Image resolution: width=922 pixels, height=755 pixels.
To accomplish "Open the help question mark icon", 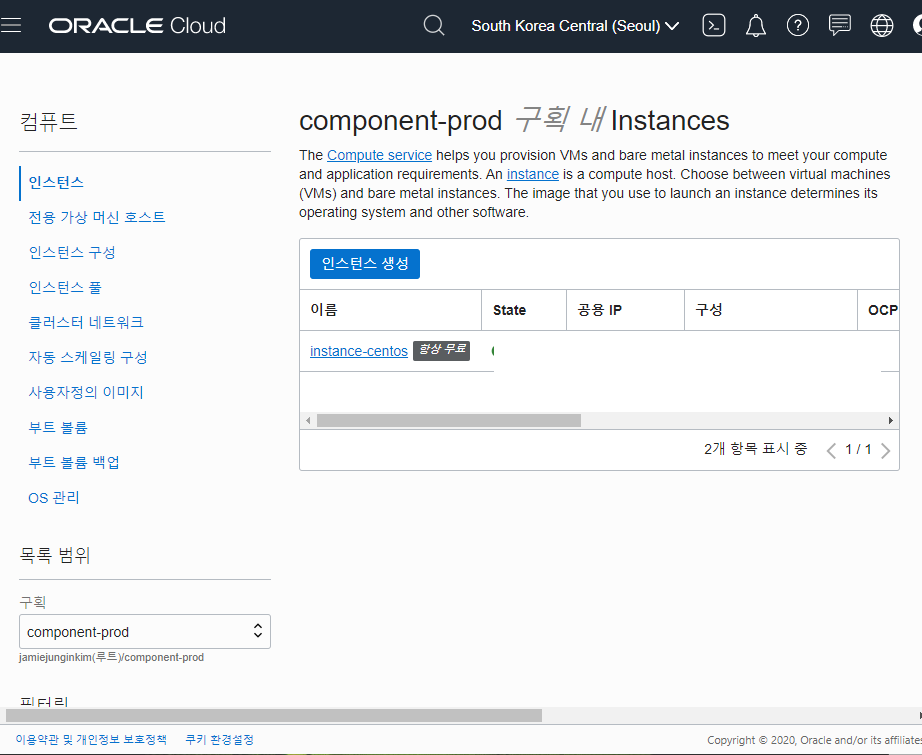I will 798,25.
